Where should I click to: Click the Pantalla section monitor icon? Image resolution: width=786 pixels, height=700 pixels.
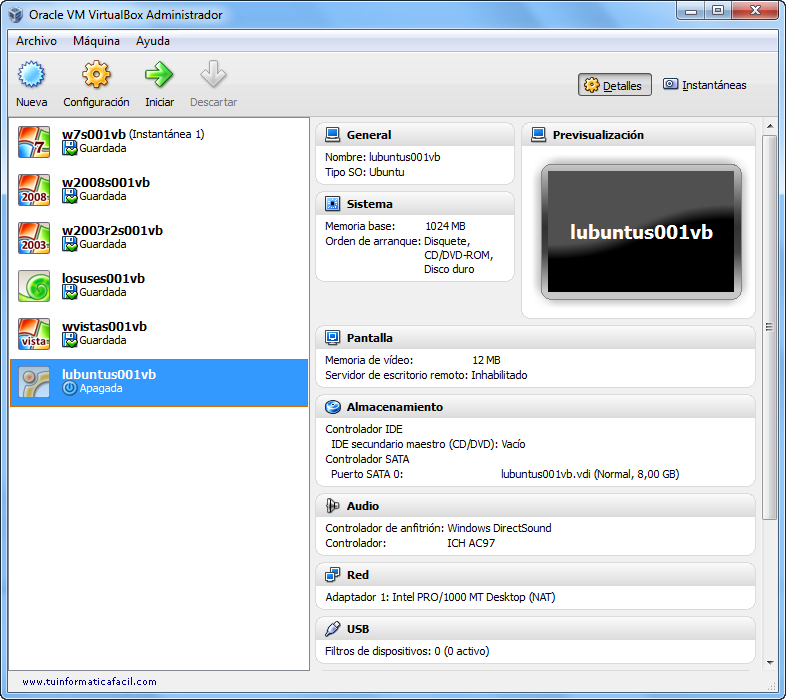[332, 337]
